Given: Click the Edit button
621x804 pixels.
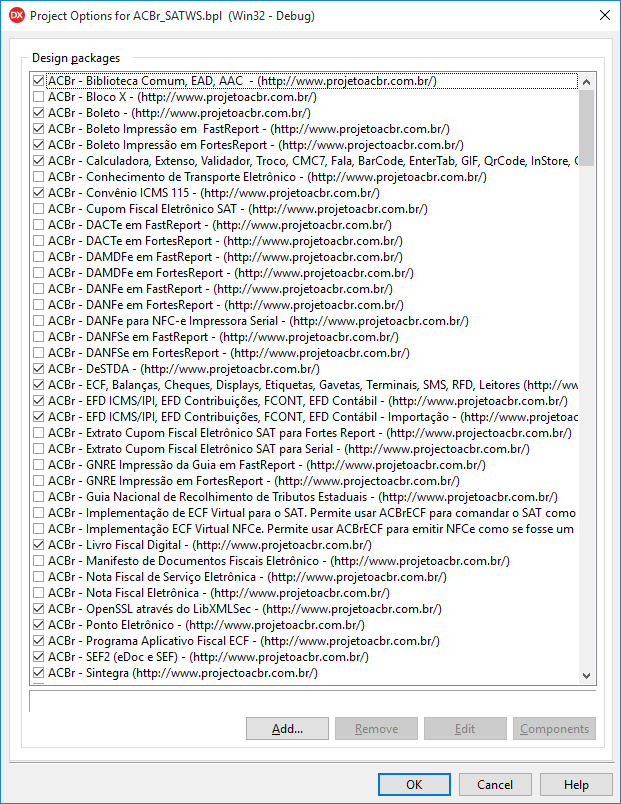Looking at the screenshot, I should point(465,729).
